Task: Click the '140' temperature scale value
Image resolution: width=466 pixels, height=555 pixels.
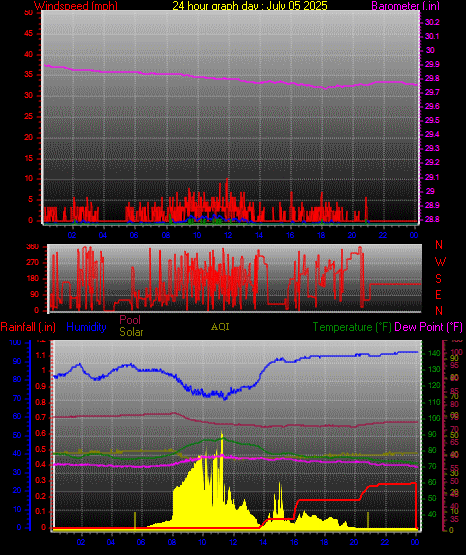Action: tap(434, 353)
